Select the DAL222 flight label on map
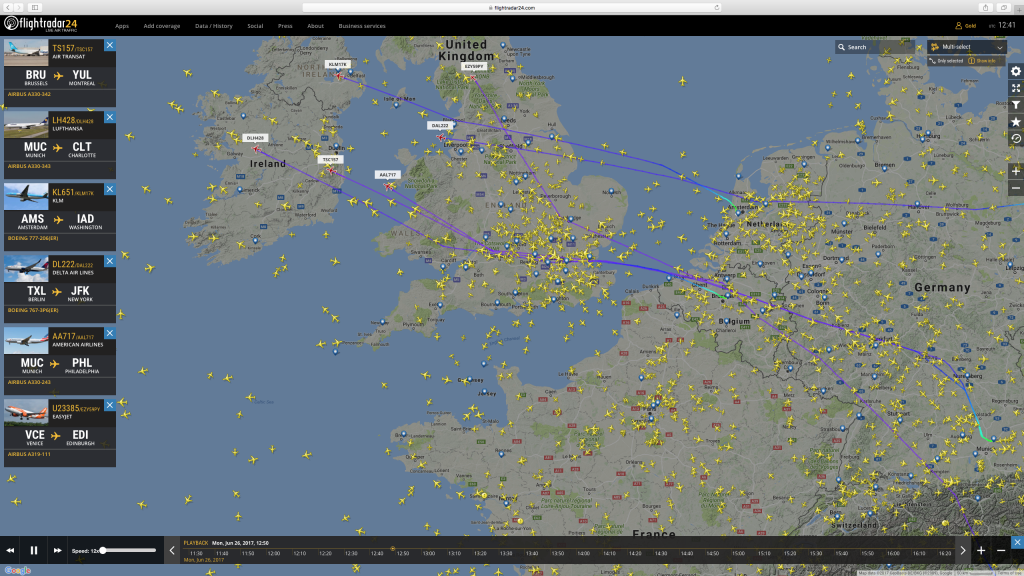The width and height of the screenshot is (1024, 576). point(440,125)
